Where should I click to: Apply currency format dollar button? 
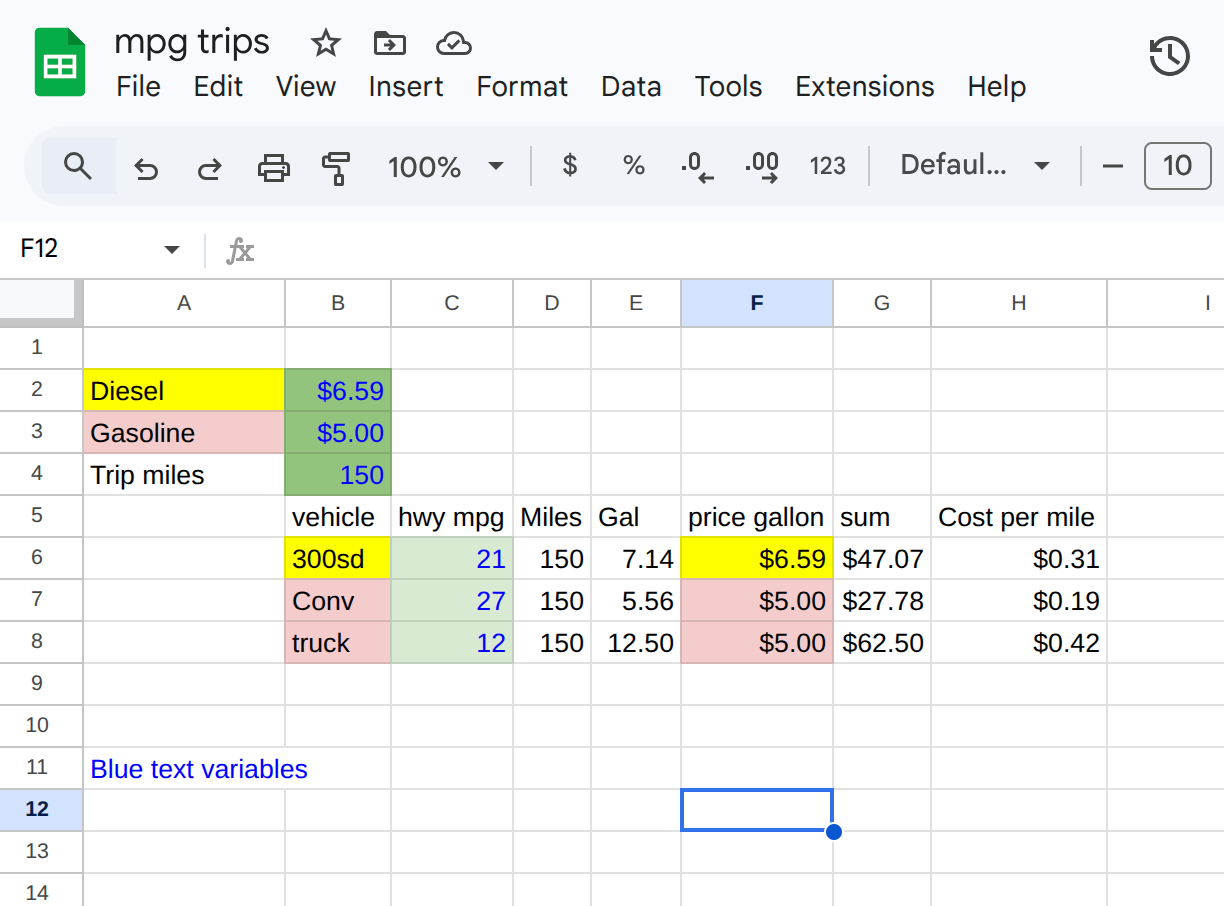click(x=570, y=166)
